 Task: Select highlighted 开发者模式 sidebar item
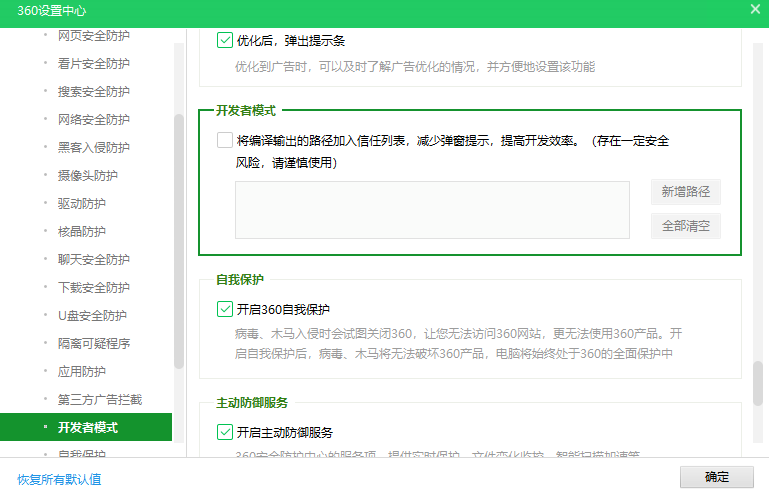(86, 427)
